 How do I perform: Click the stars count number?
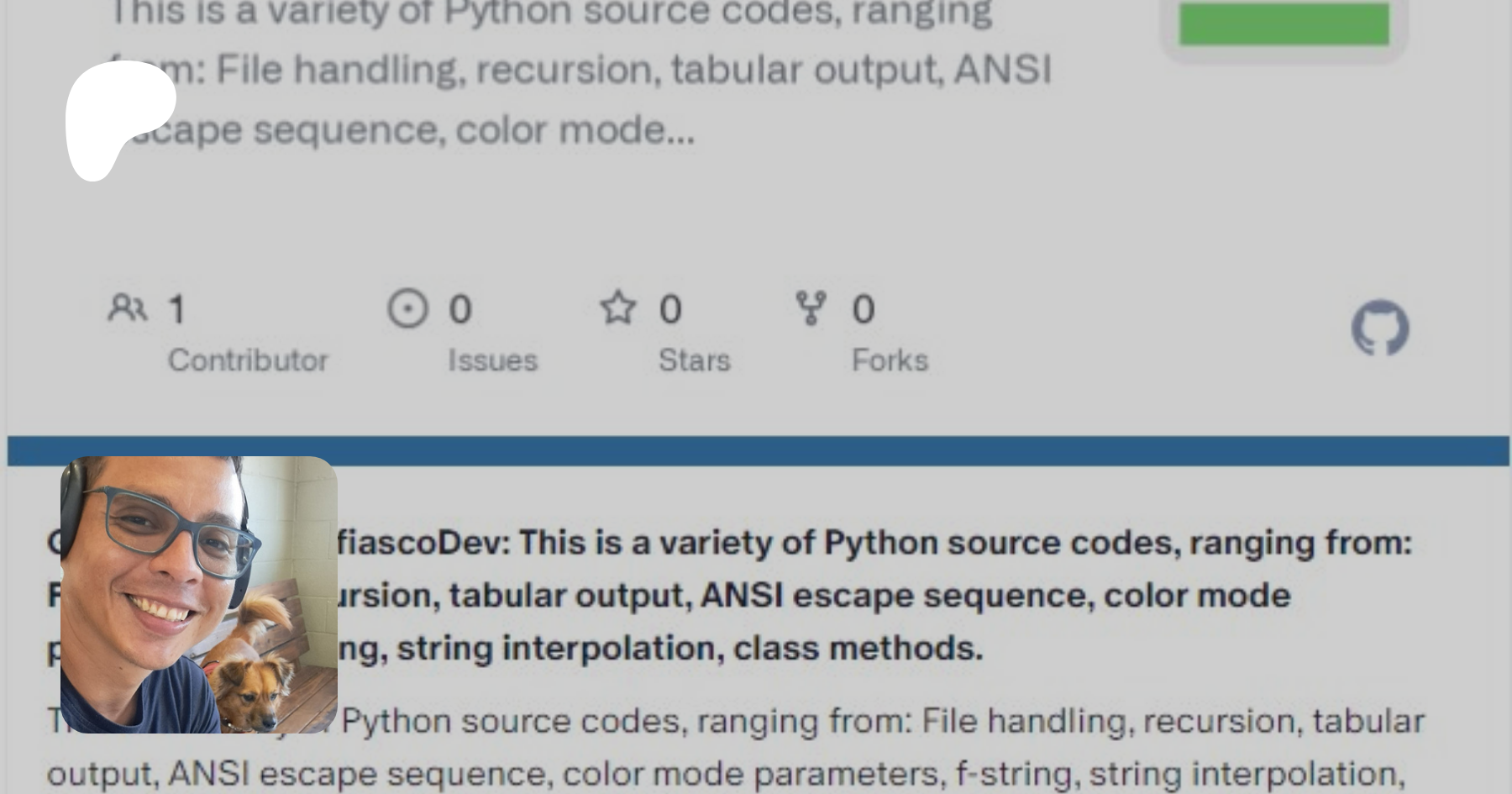click(669, 309)
